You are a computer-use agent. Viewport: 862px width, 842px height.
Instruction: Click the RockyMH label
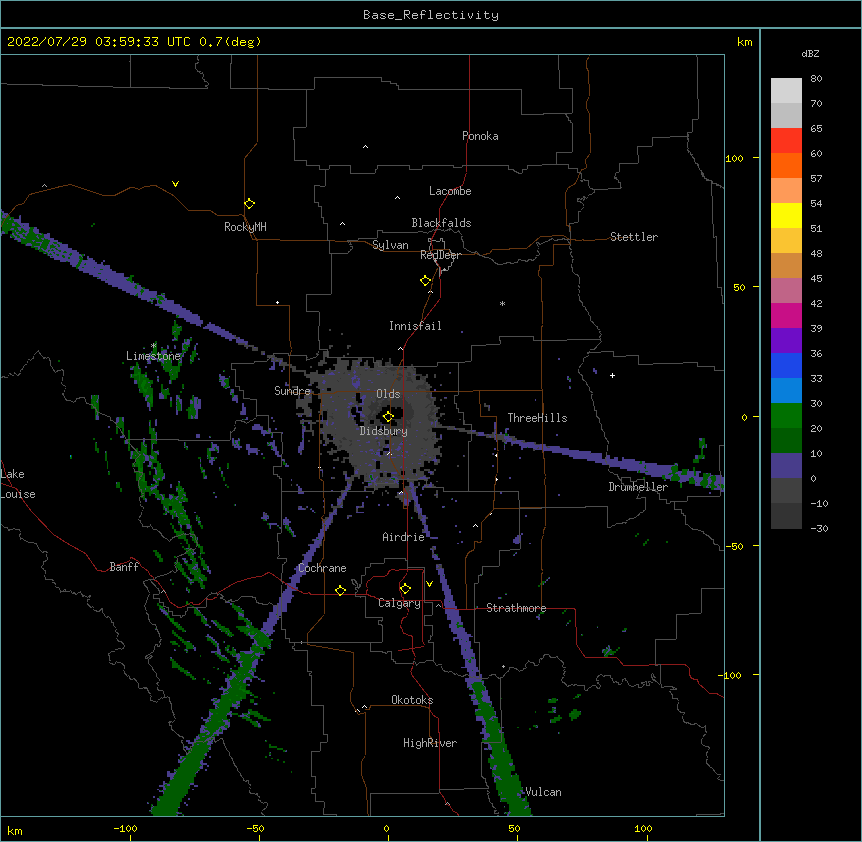click(x=245, y=227)
